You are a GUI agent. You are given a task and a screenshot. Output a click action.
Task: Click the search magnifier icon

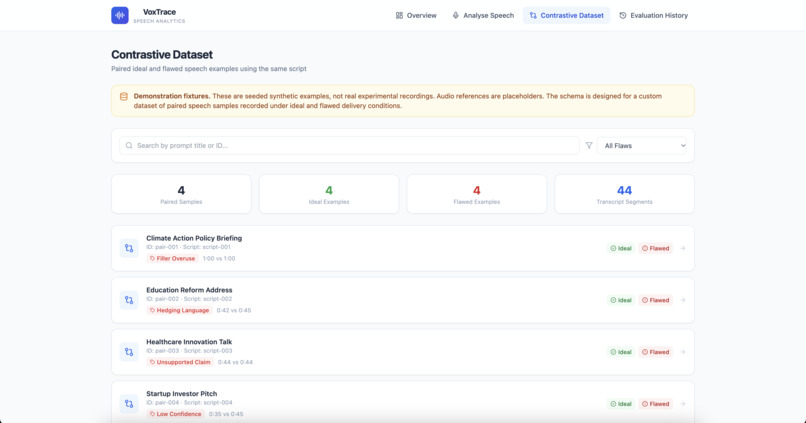coord(129,145)
